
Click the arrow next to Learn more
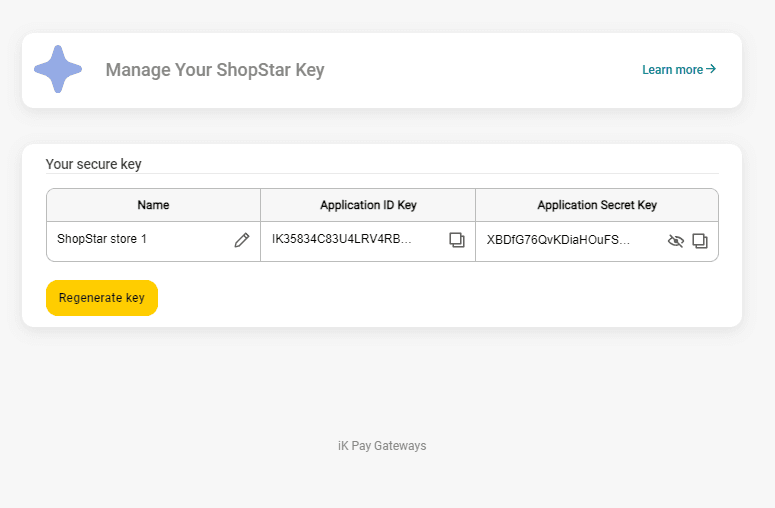click(711, 69)
